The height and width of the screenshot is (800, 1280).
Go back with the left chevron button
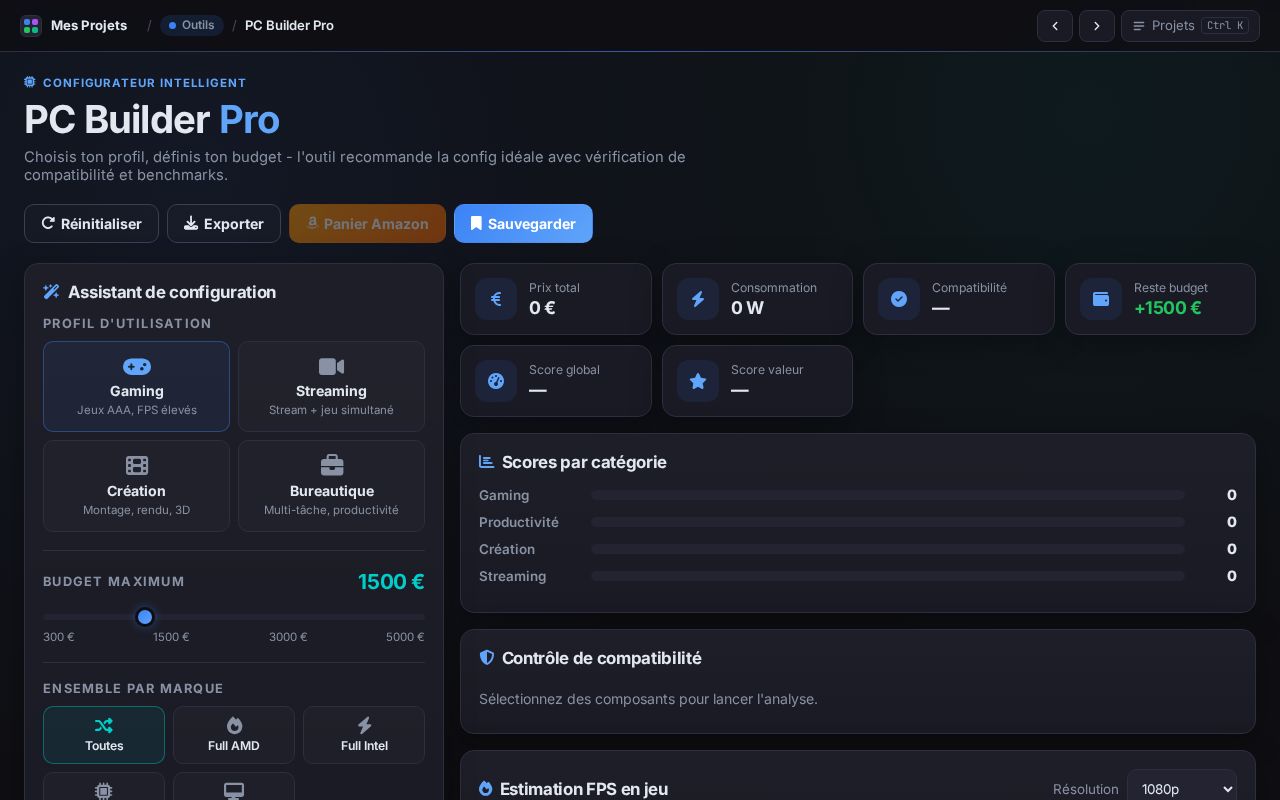click(1055, 26)
